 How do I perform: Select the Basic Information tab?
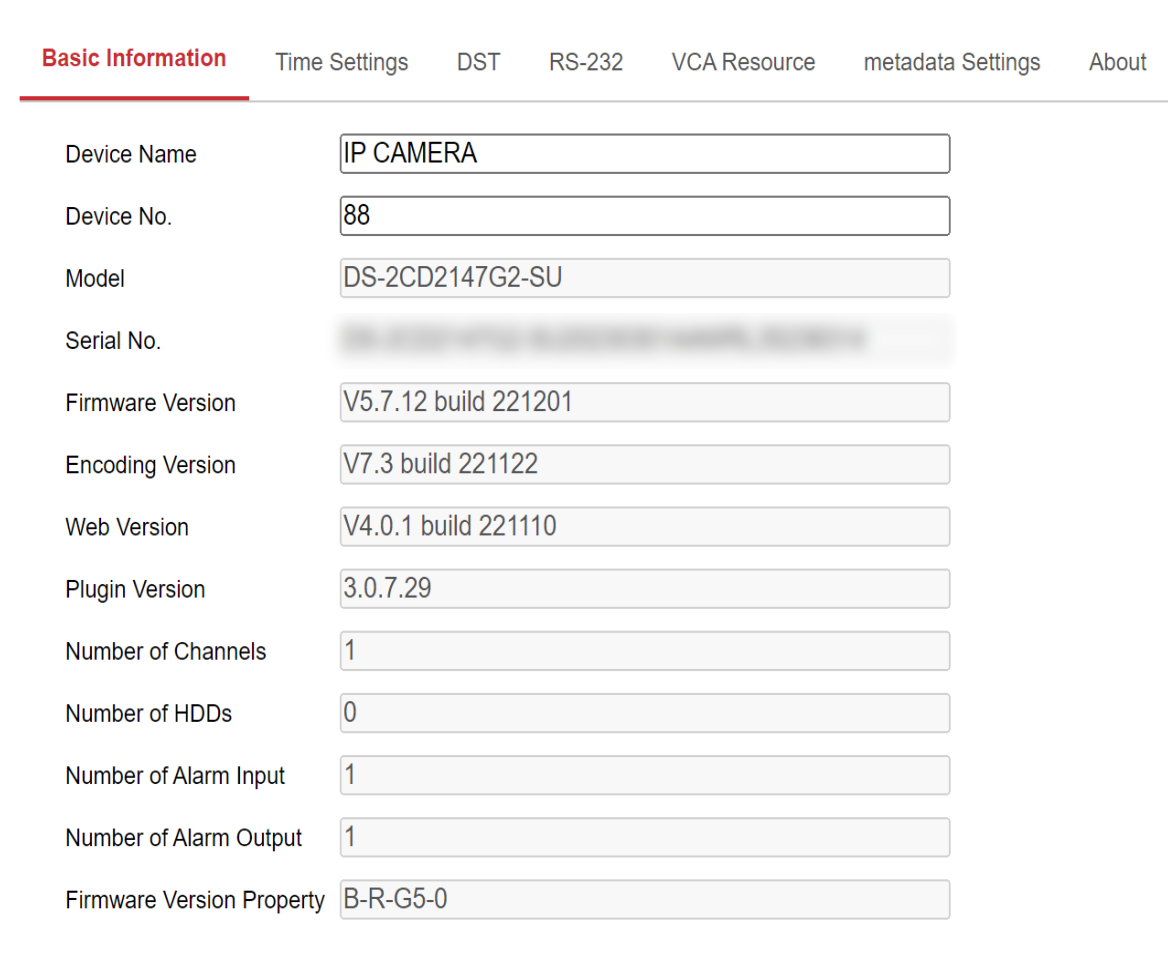pos(134,58)
